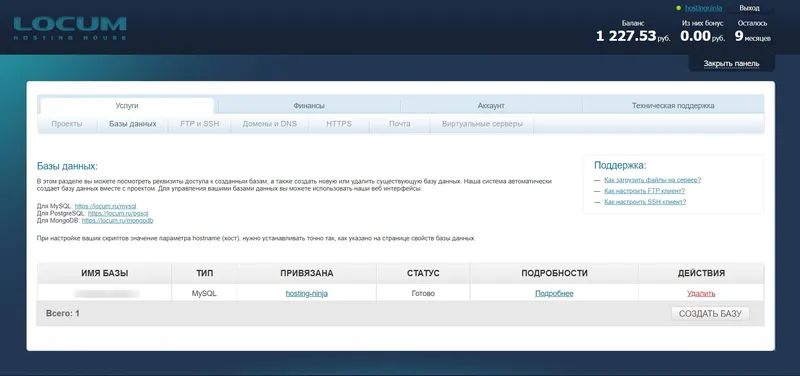
Task: Click the ТИП column header
Action: [x=205, y=273]
